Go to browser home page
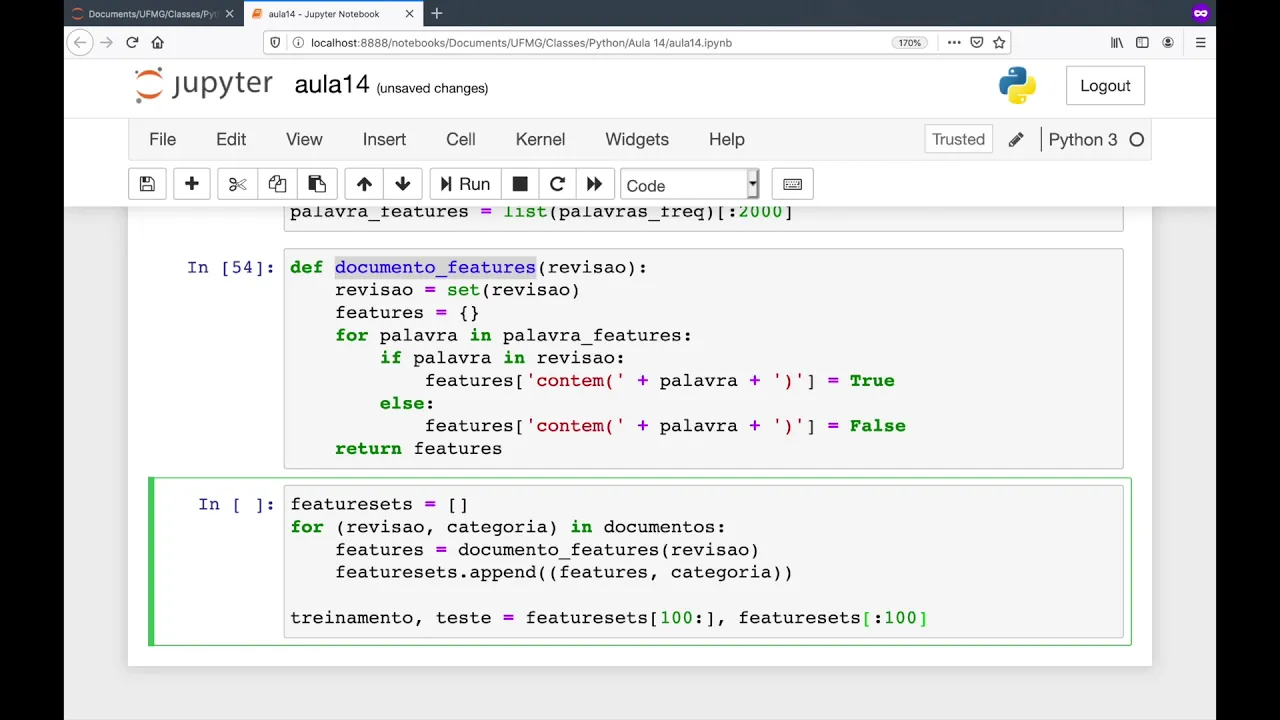Viewport: 1280px width, 720px height. (x=157, y=43)
